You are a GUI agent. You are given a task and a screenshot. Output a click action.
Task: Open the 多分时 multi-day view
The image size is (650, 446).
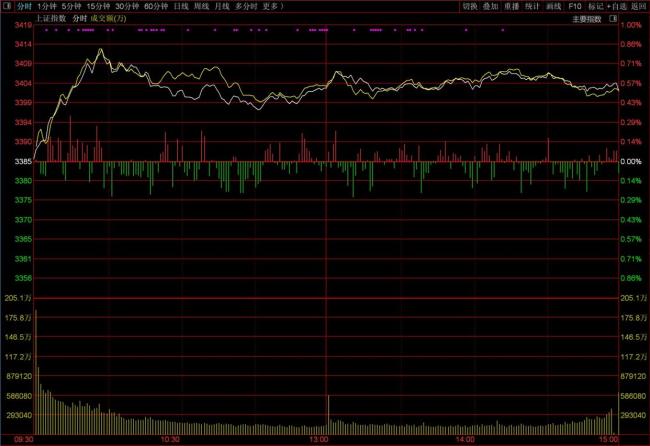pos(246,6)
